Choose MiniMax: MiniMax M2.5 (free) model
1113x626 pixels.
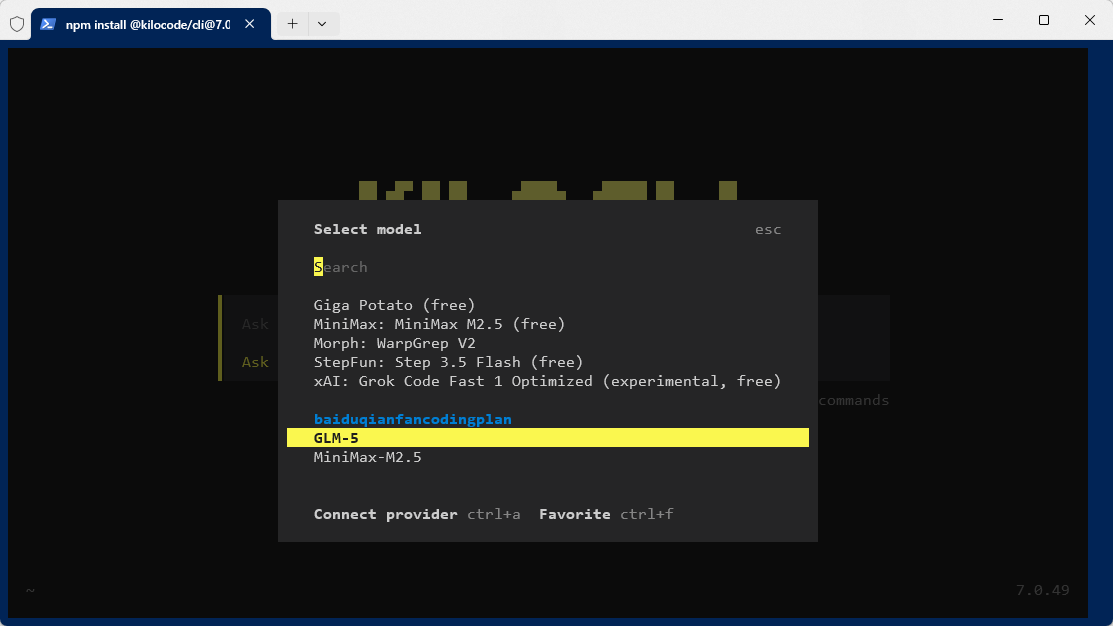coord(439,324)
